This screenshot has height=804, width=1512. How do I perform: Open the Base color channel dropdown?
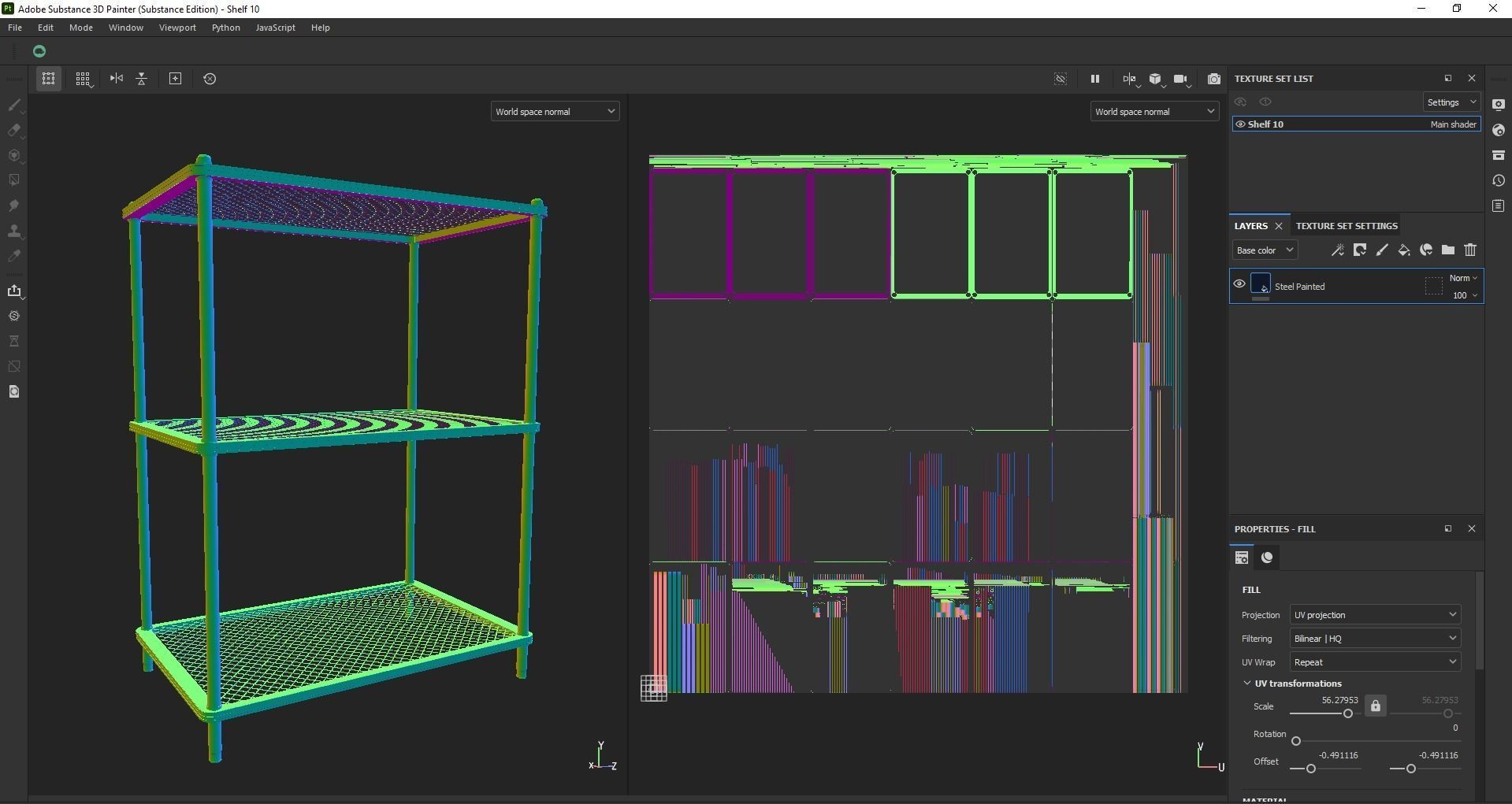[1265, 250]
